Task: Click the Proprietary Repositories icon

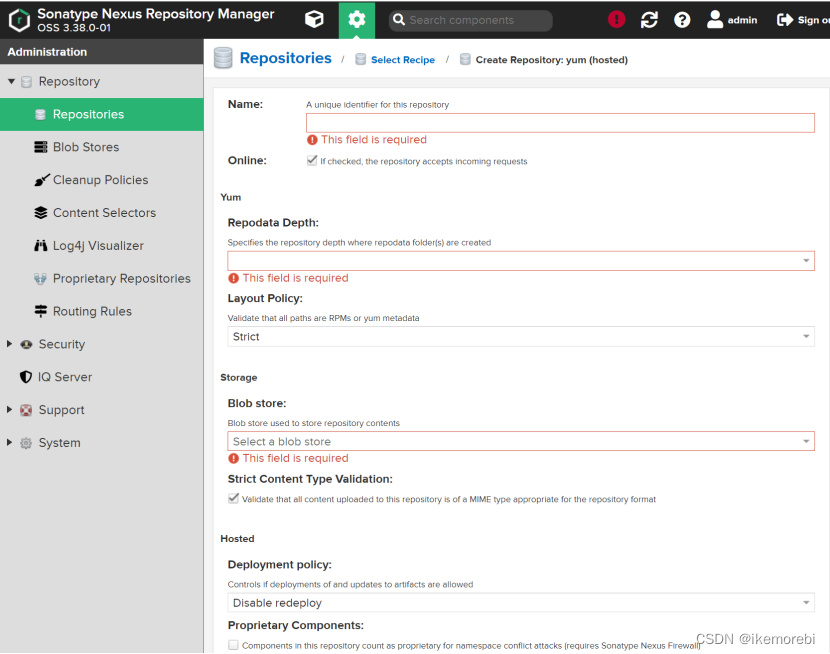Action: point(41,278)
